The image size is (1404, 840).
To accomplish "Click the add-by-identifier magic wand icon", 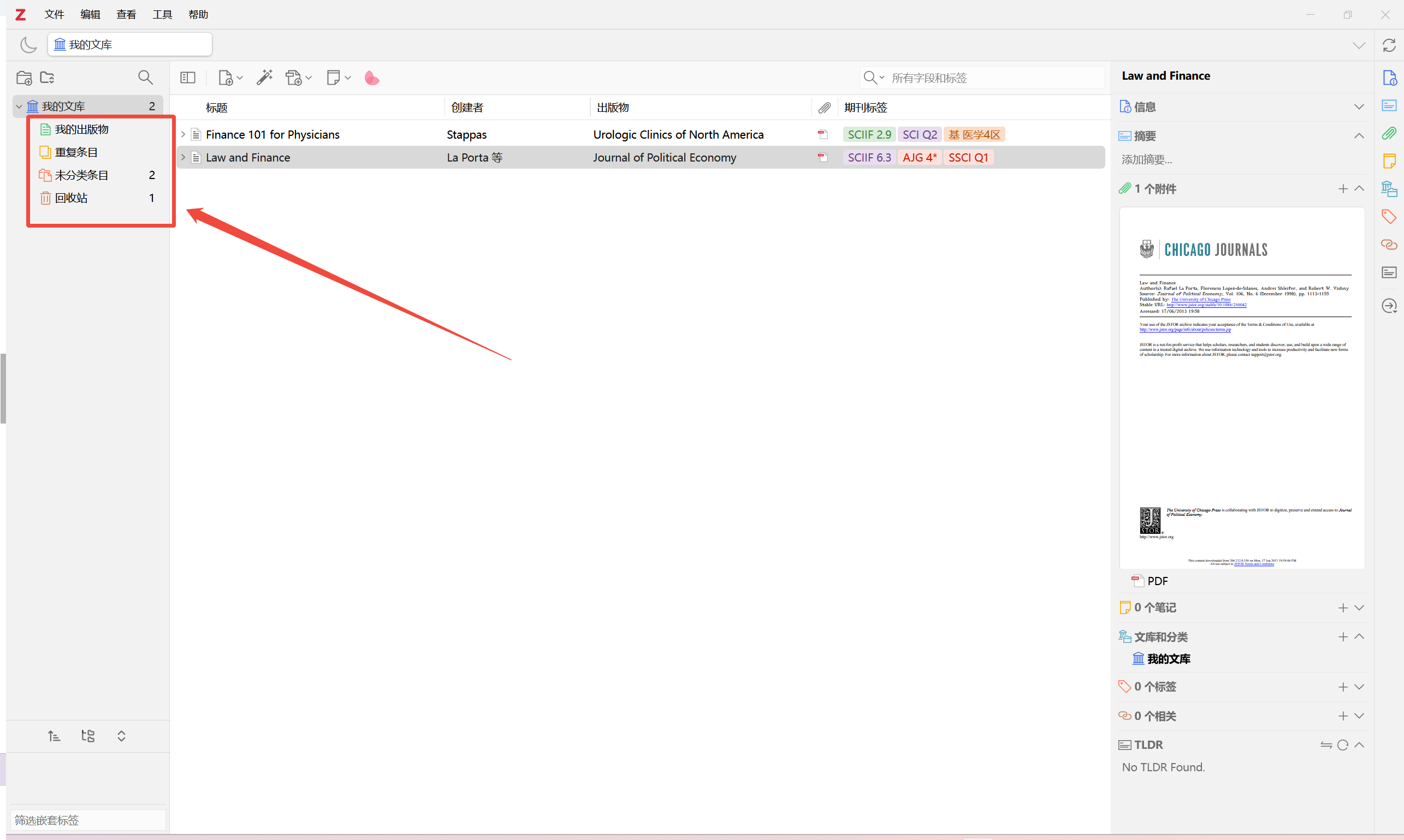I will (264, 78).
